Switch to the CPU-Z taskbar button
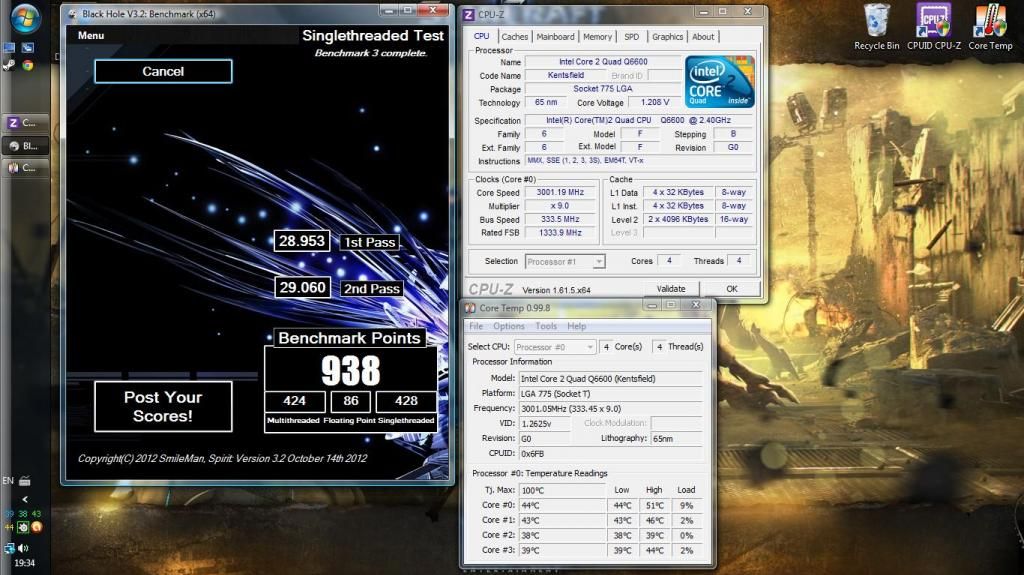 pyautogui.click(x=25, y=123)
